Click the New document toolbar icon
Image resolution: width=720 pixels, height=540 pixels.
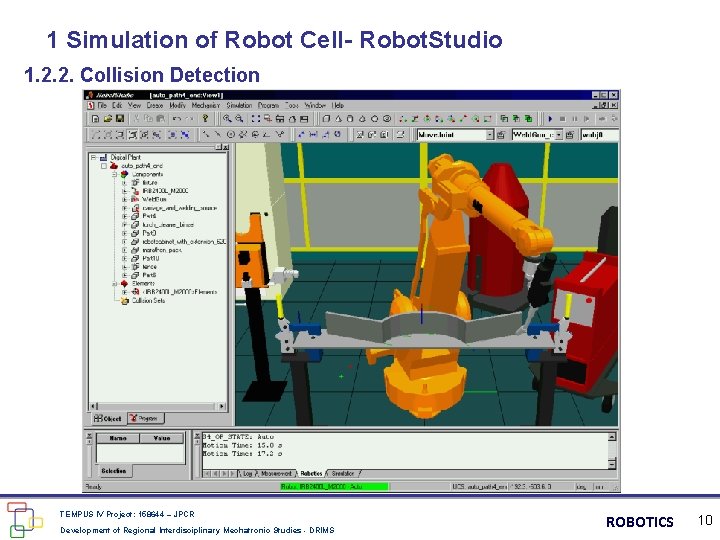click(96, 118)
